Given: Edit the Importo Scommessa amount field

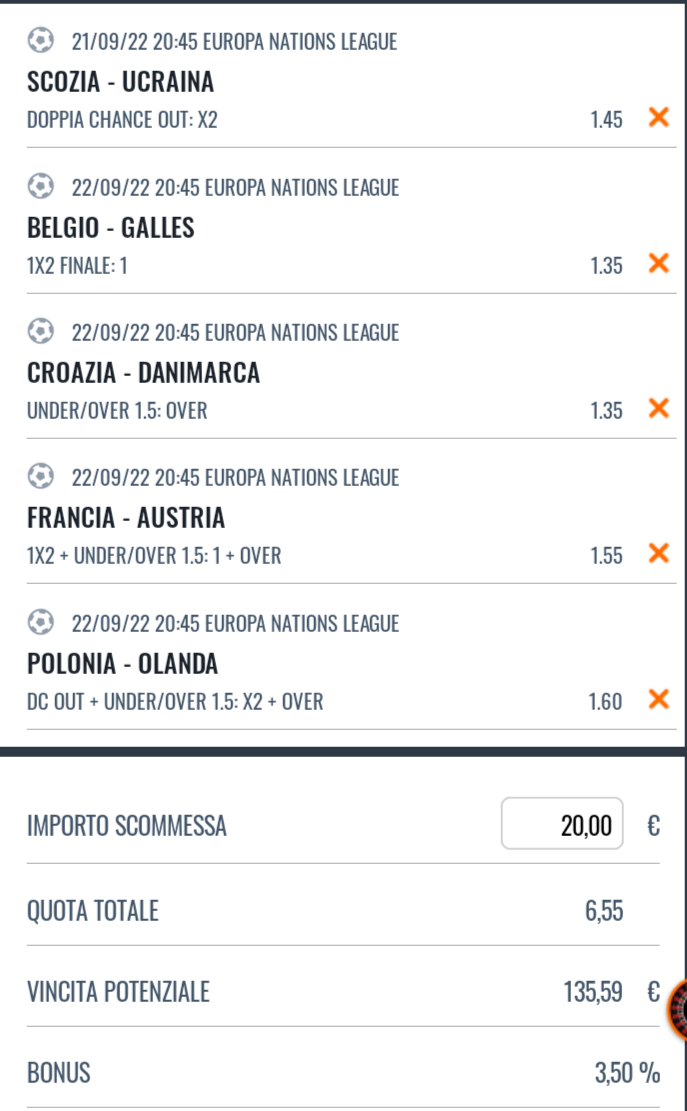Looking at the screenshot, I should [561, 824].
